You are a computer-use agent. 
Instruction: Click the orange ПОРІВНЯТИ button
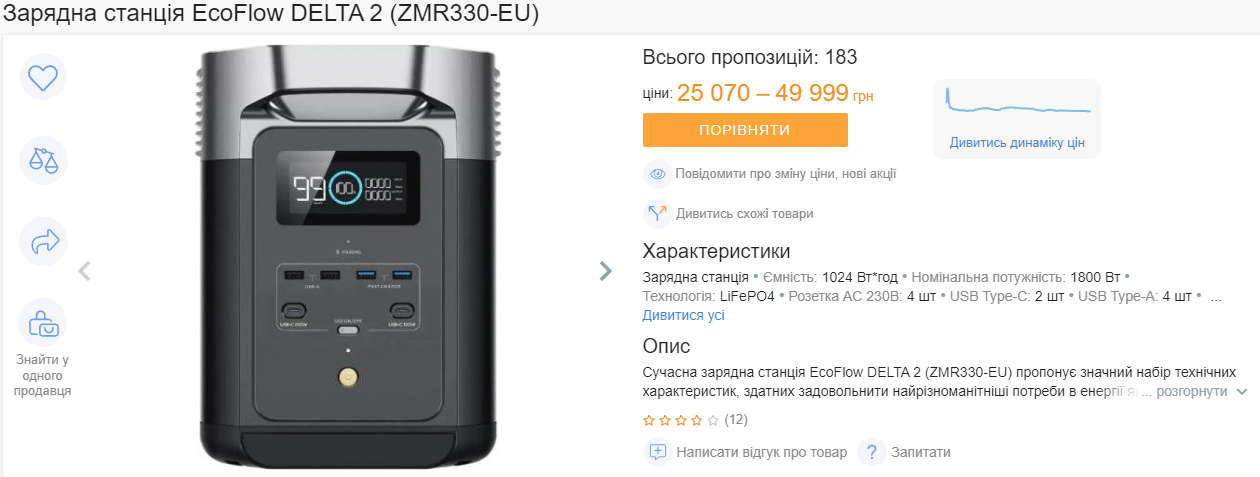[x=745, y=130]
